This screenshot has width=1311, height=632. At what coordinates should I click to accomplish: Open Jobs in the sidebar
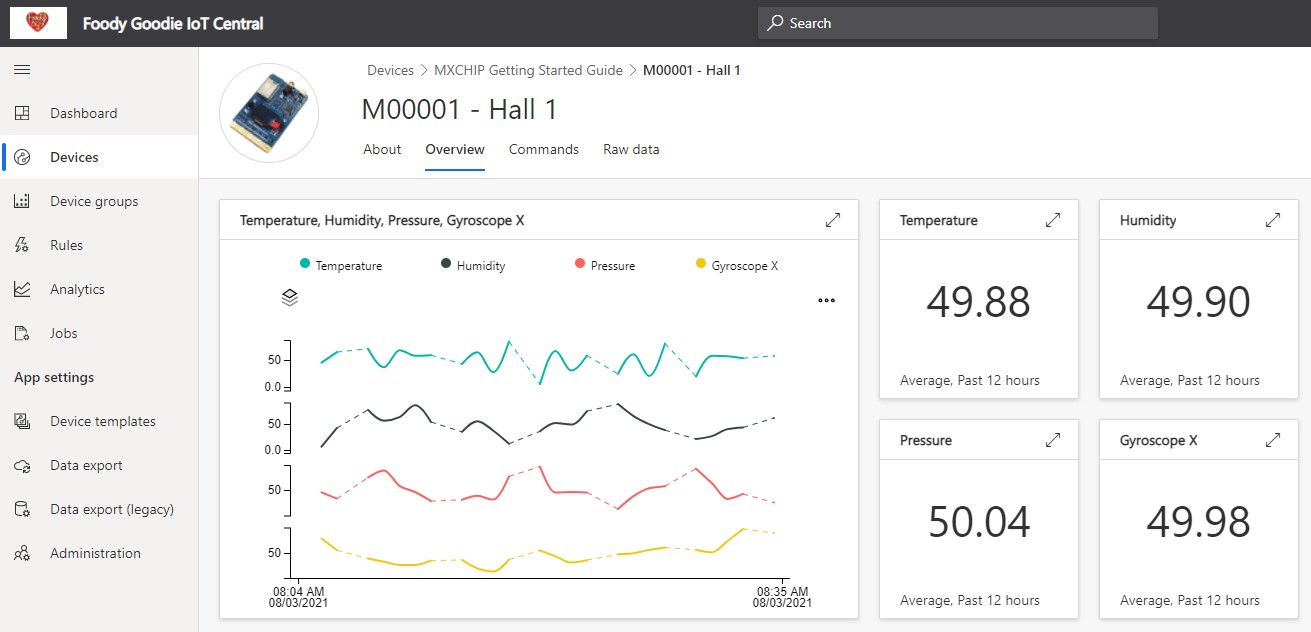[99, 333]
